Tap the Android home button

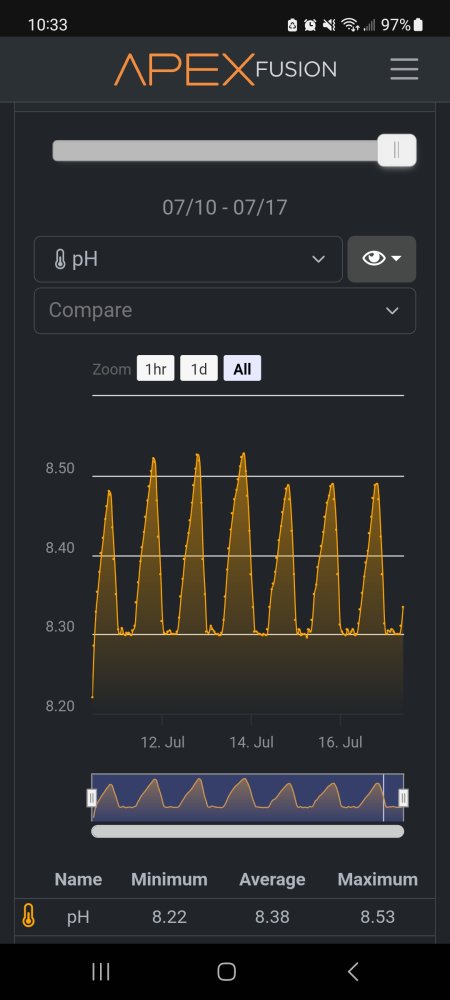226,971
